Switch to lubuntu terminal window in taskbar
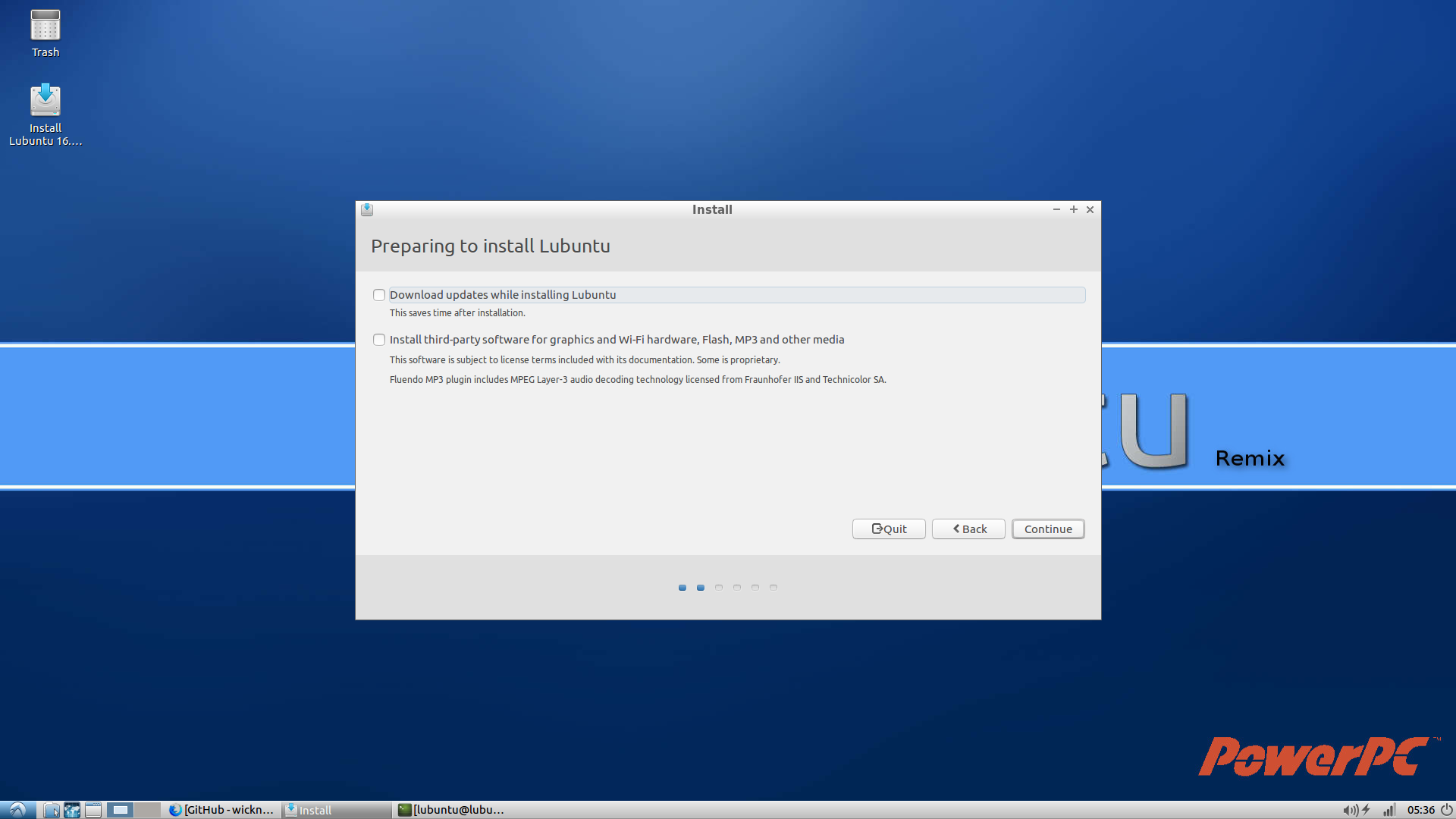Image resolution: width=1456 pixels, height=819 pixels. (x=452, y=810)
